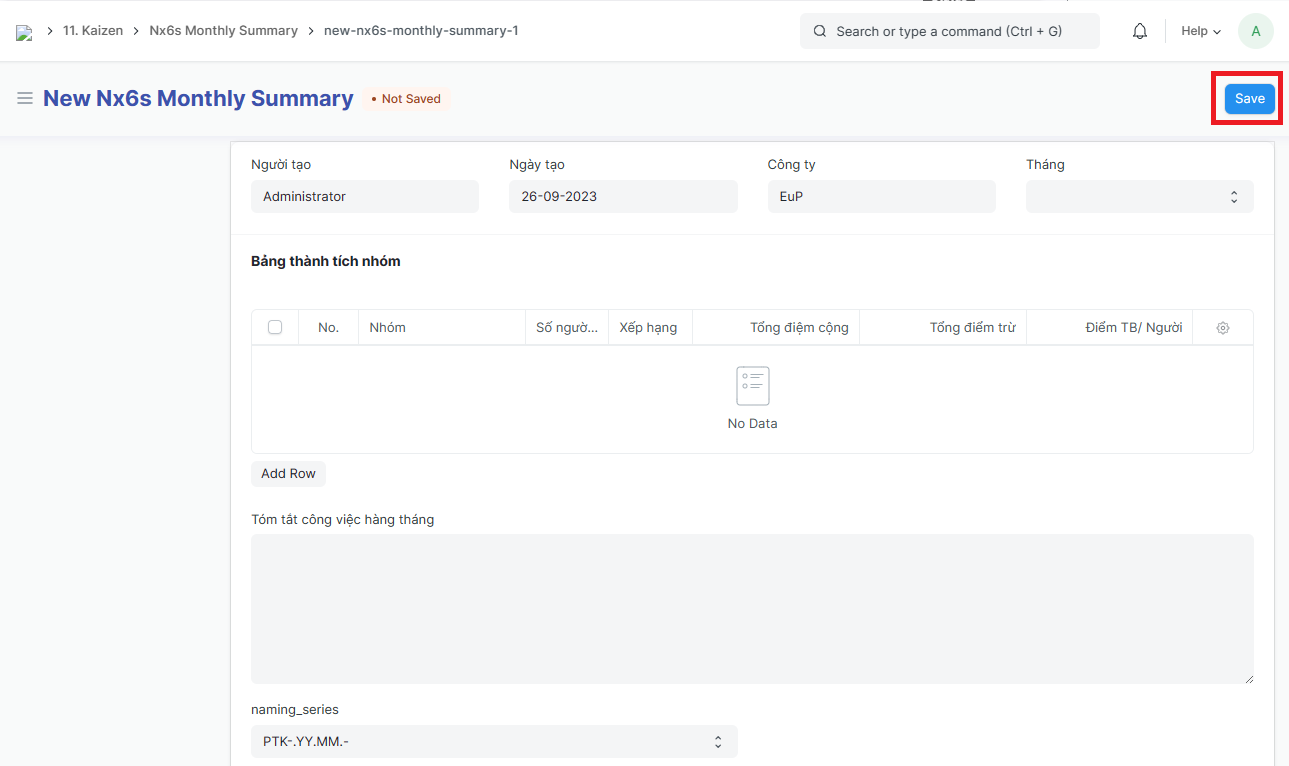The image size is (1289, 766).
Task: Focus the search command bar
Action: pyautogui.click(x=949, y=31)
